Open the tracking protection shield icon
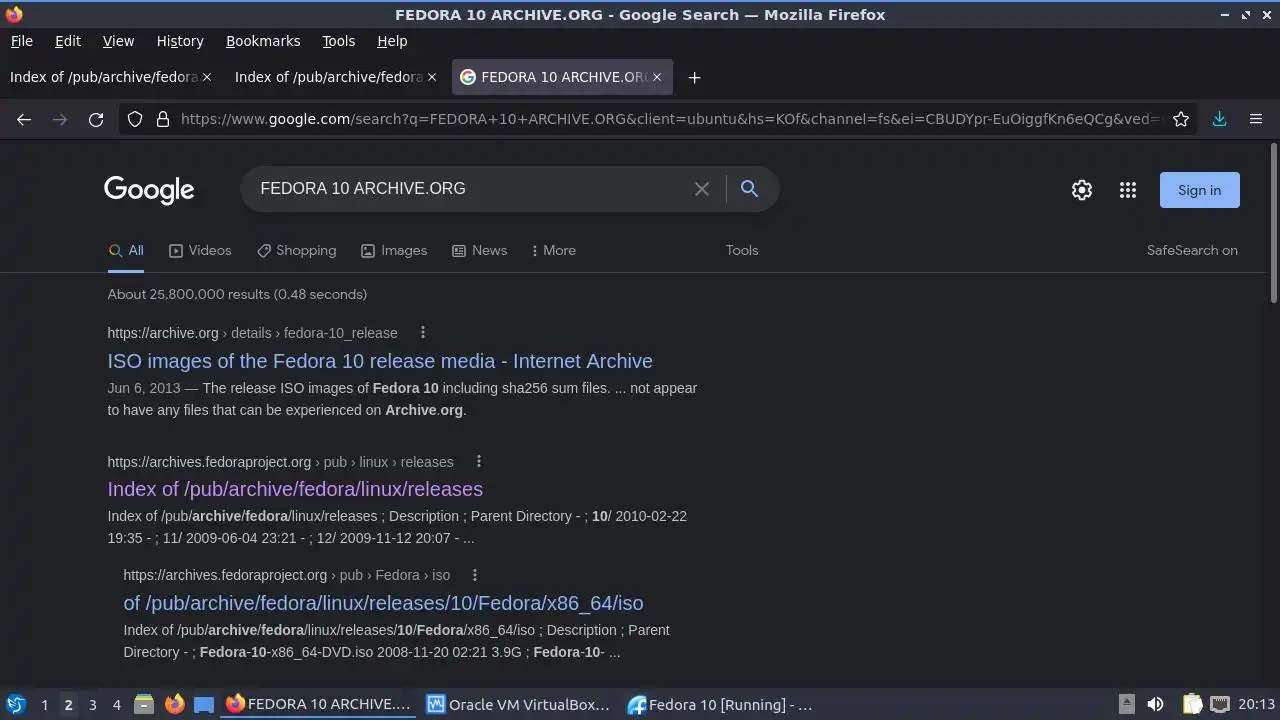This screenshot has height=720, width=1280. 135,119
